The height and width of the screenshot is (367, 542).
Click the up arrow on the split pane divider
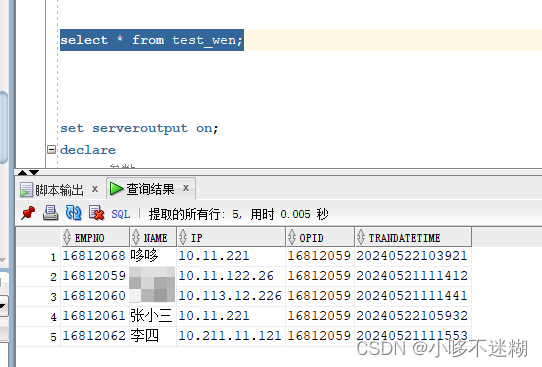coord(23,172)
